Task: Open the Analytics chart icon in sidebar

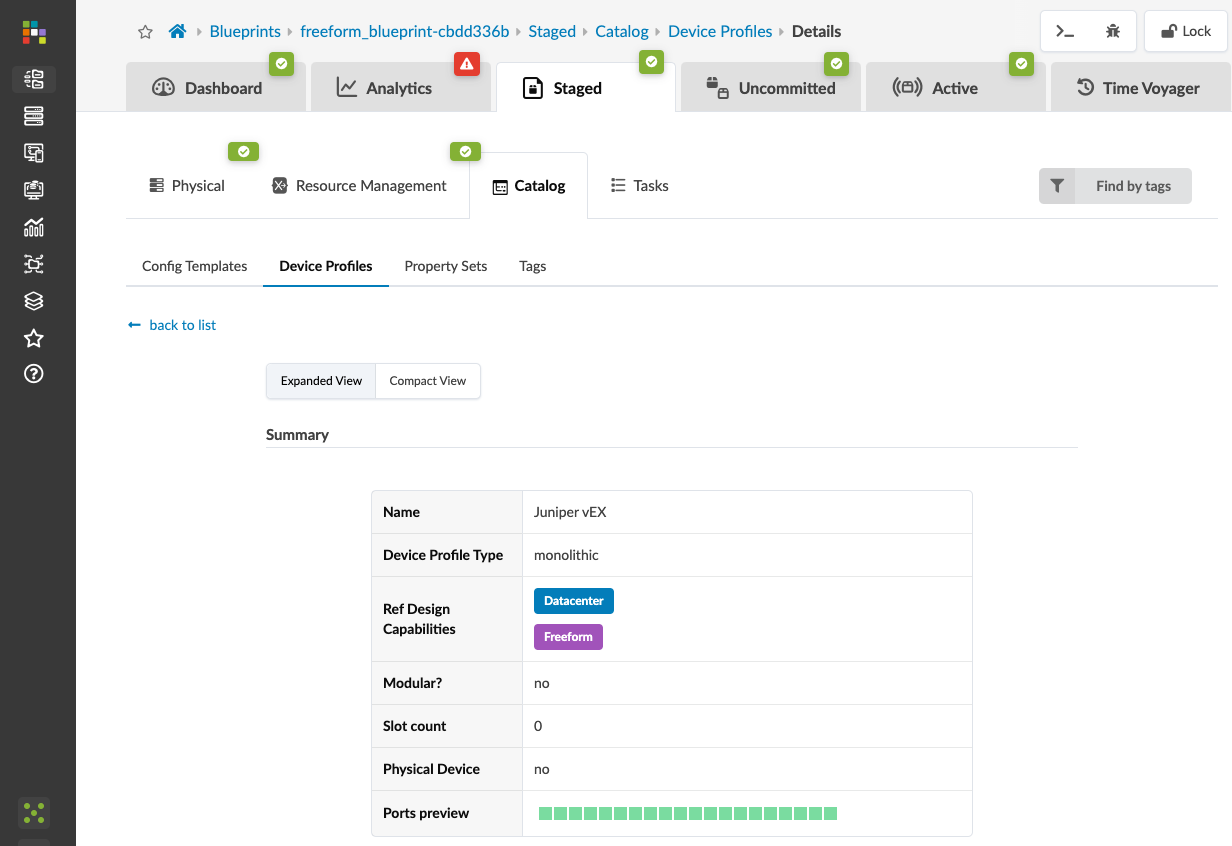Action: (x=34, y=227)
